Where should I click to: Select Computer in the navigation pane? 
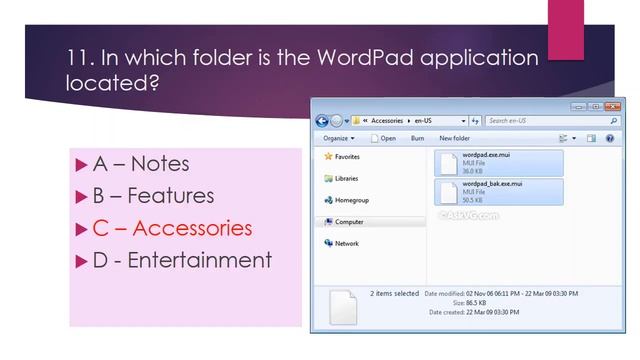coord(349,222)
